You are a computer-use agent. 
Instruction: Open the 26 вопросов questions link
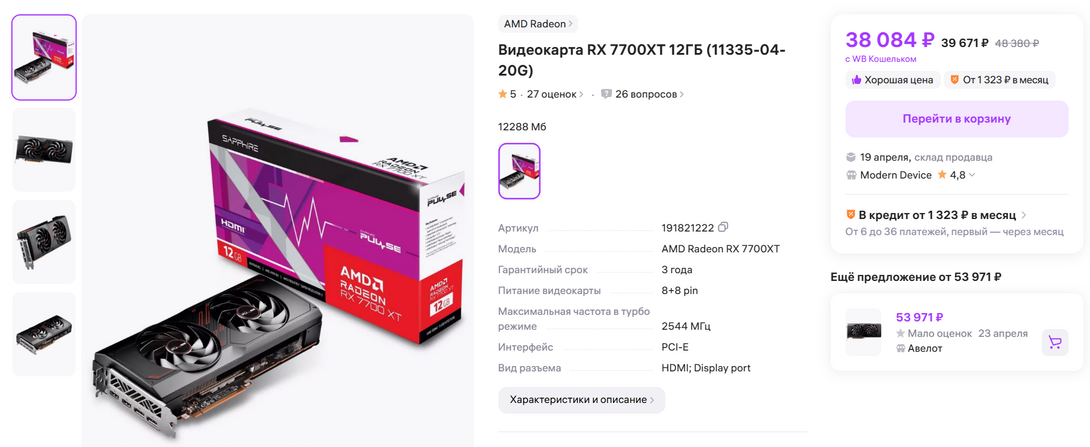[x=649, y=94]
